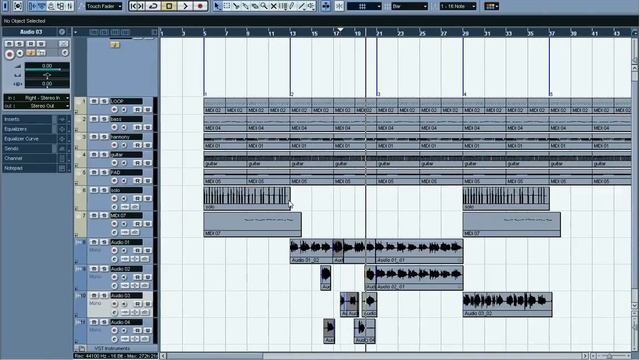Click bar 21 on the timeline ruler
Viewport: 640px width, 360px height.
point(380,33)
